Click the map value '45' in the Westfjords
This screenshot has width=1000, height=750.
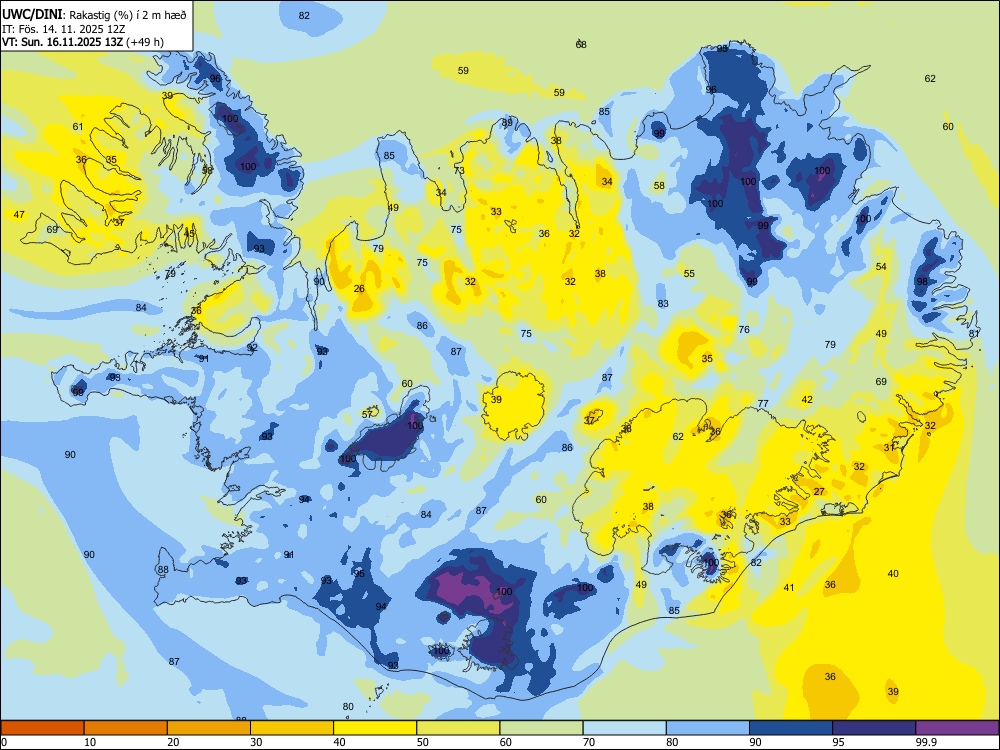pyautogui.click(x=189, y=234)
